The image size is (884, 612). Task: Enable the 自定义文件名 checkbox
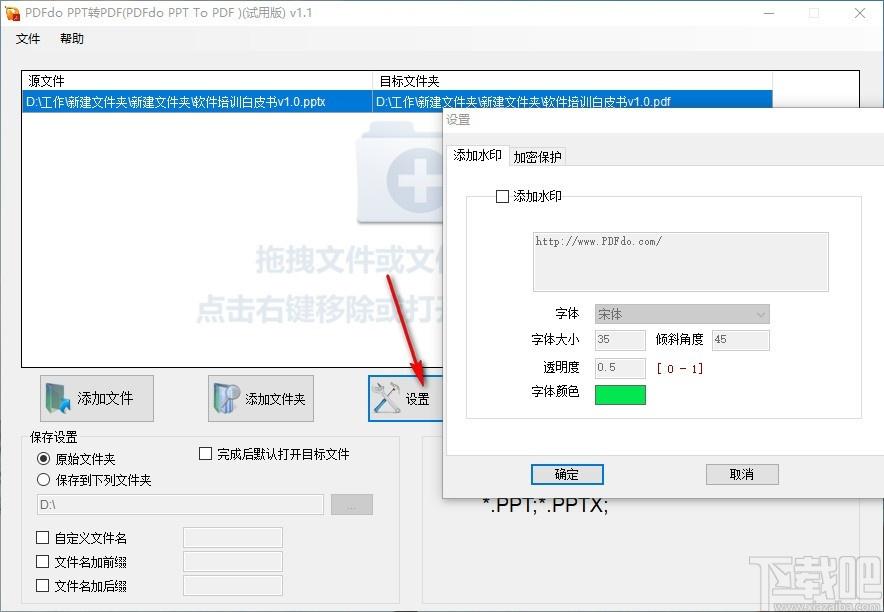tap(42, 538)
